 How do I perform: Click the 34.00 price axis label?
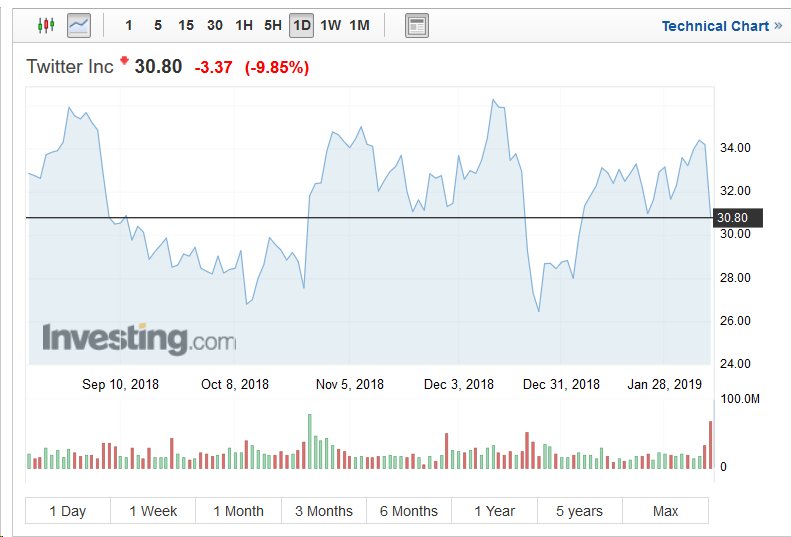735,148
